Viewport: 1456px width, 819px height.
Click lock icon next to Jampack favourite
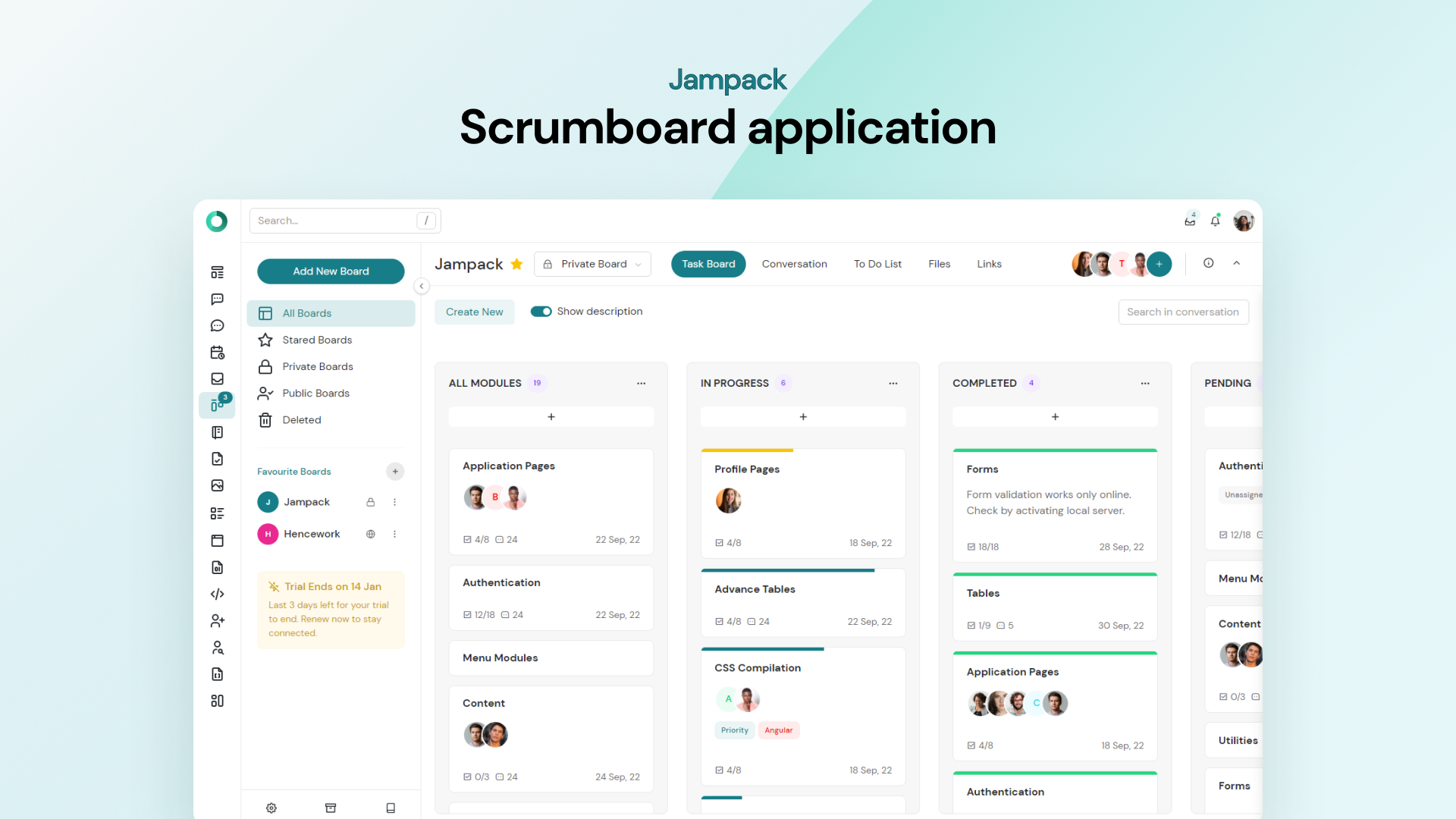click(371, 502)
